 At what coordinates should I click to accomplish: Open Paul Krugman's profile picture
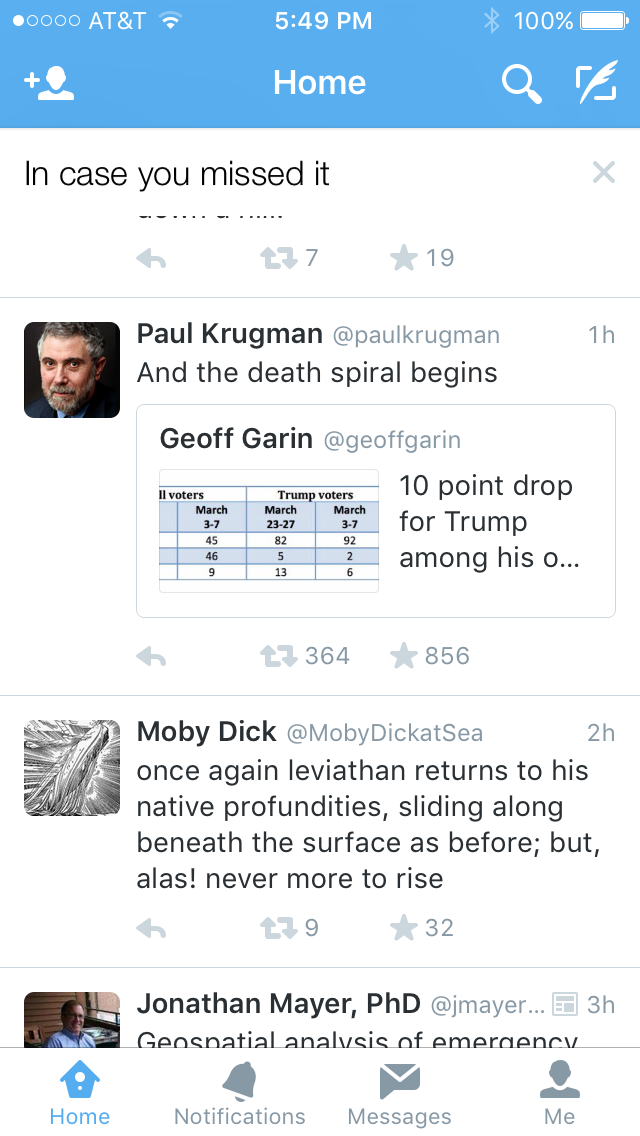tap(72, 369)
